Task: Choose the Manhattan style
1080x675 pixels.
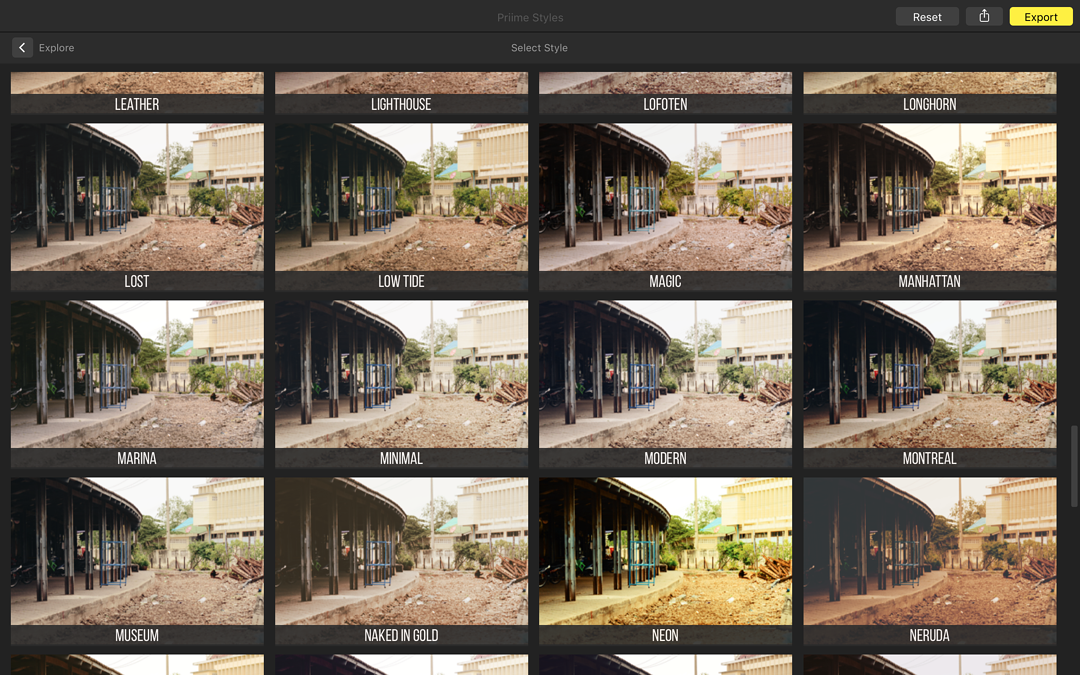Action: tap(930, 207)
